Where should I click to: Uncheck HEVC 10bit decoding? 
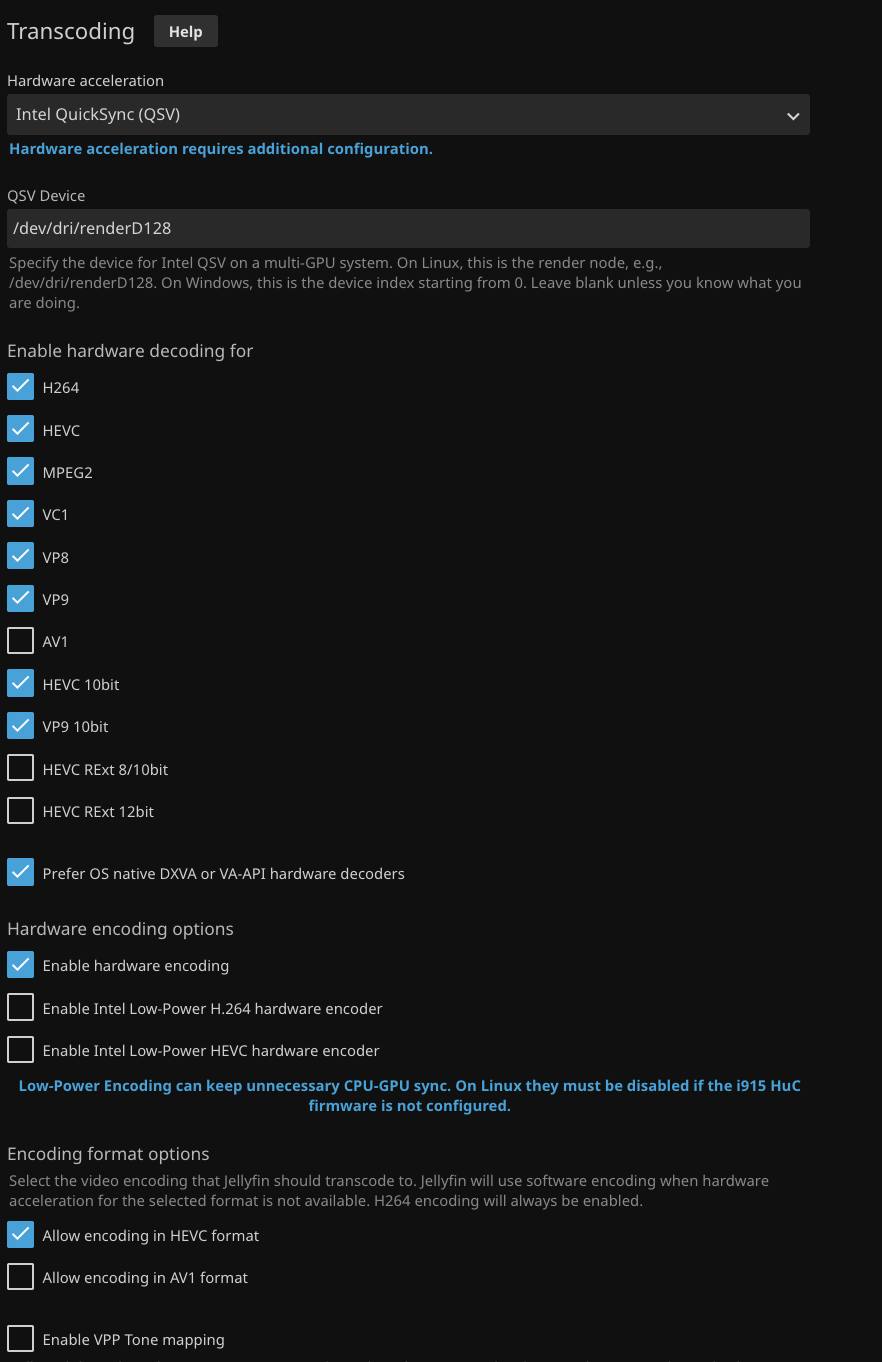tap(21, 684)
